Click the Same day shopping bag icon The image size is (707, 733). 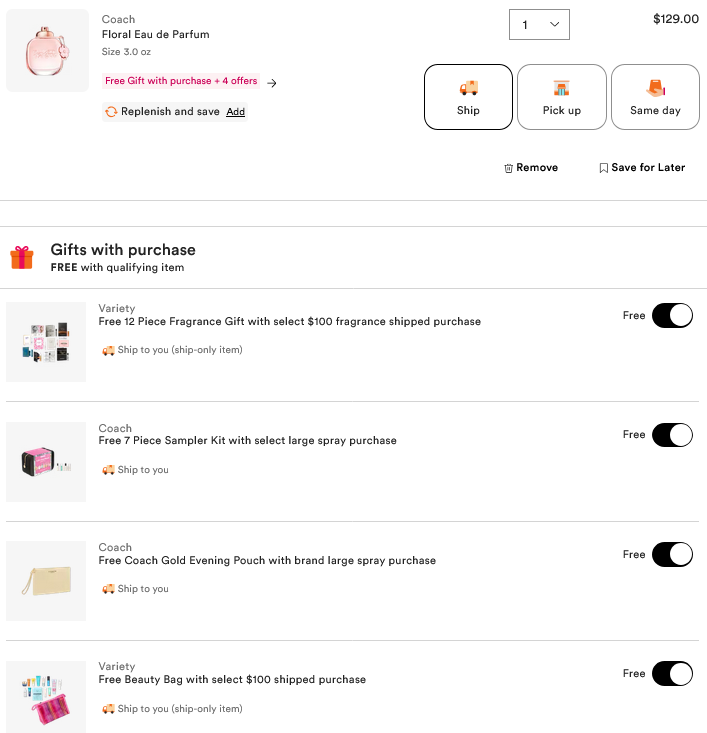[x=656, y=88]
